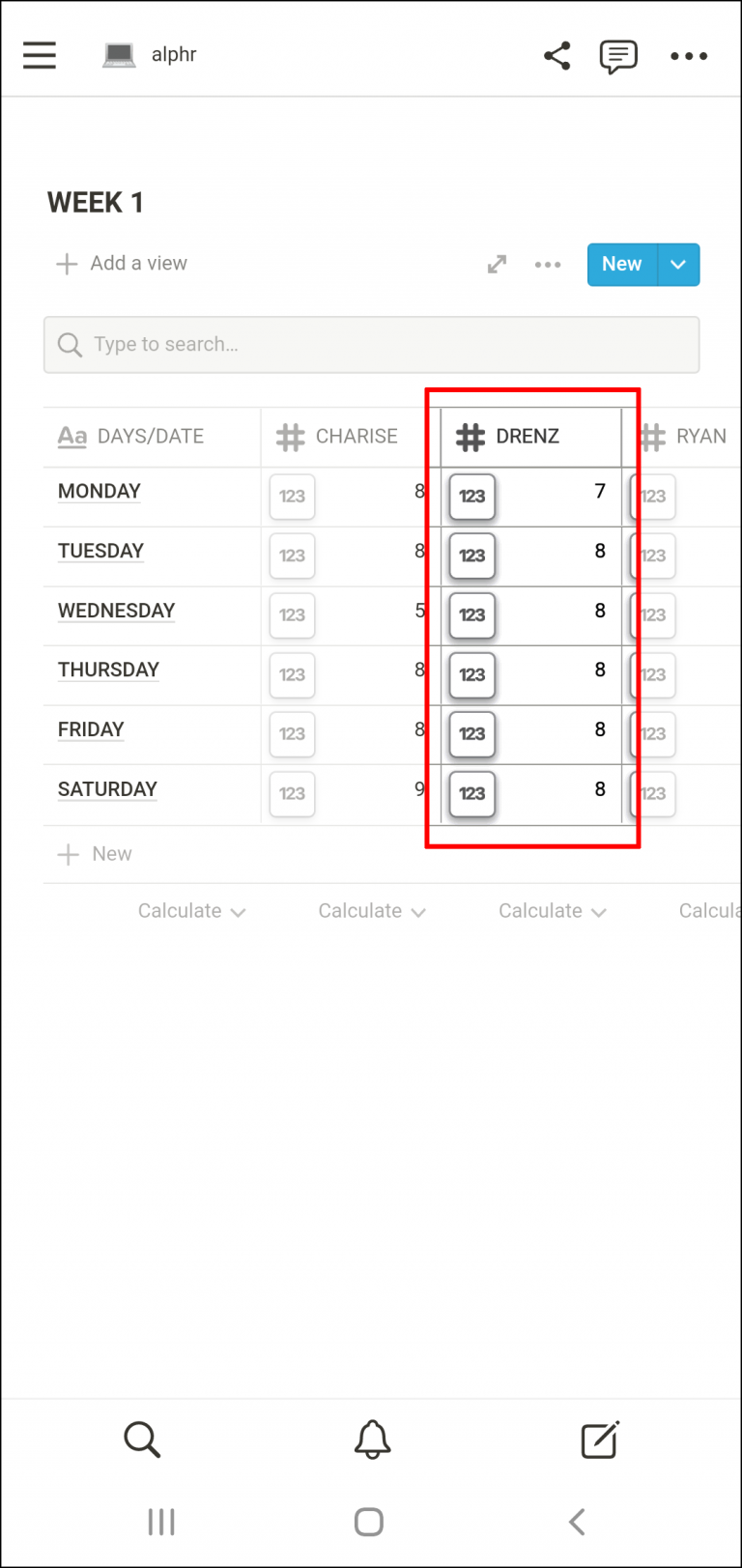Open notifications using the bell icon
Viewport: 742px width, 1568px height.
pyautogui.click(x=371, y=1440)
